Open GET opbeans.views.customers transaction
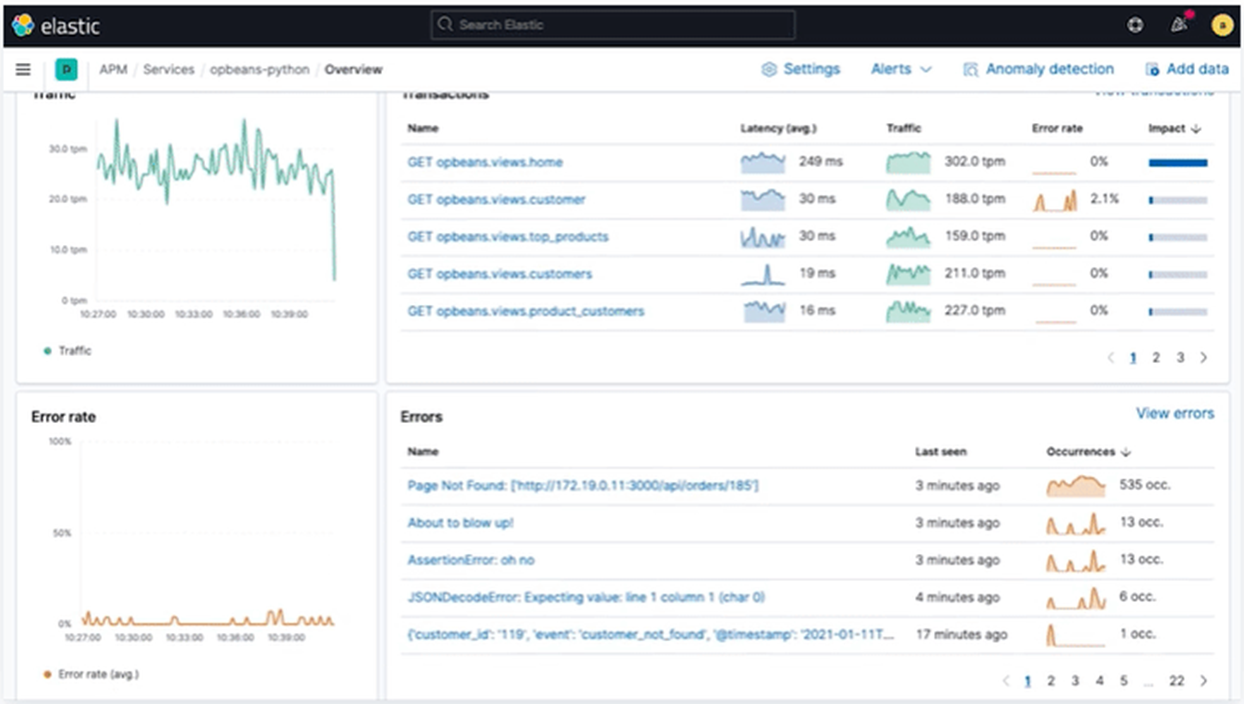 tap(499, 274)
